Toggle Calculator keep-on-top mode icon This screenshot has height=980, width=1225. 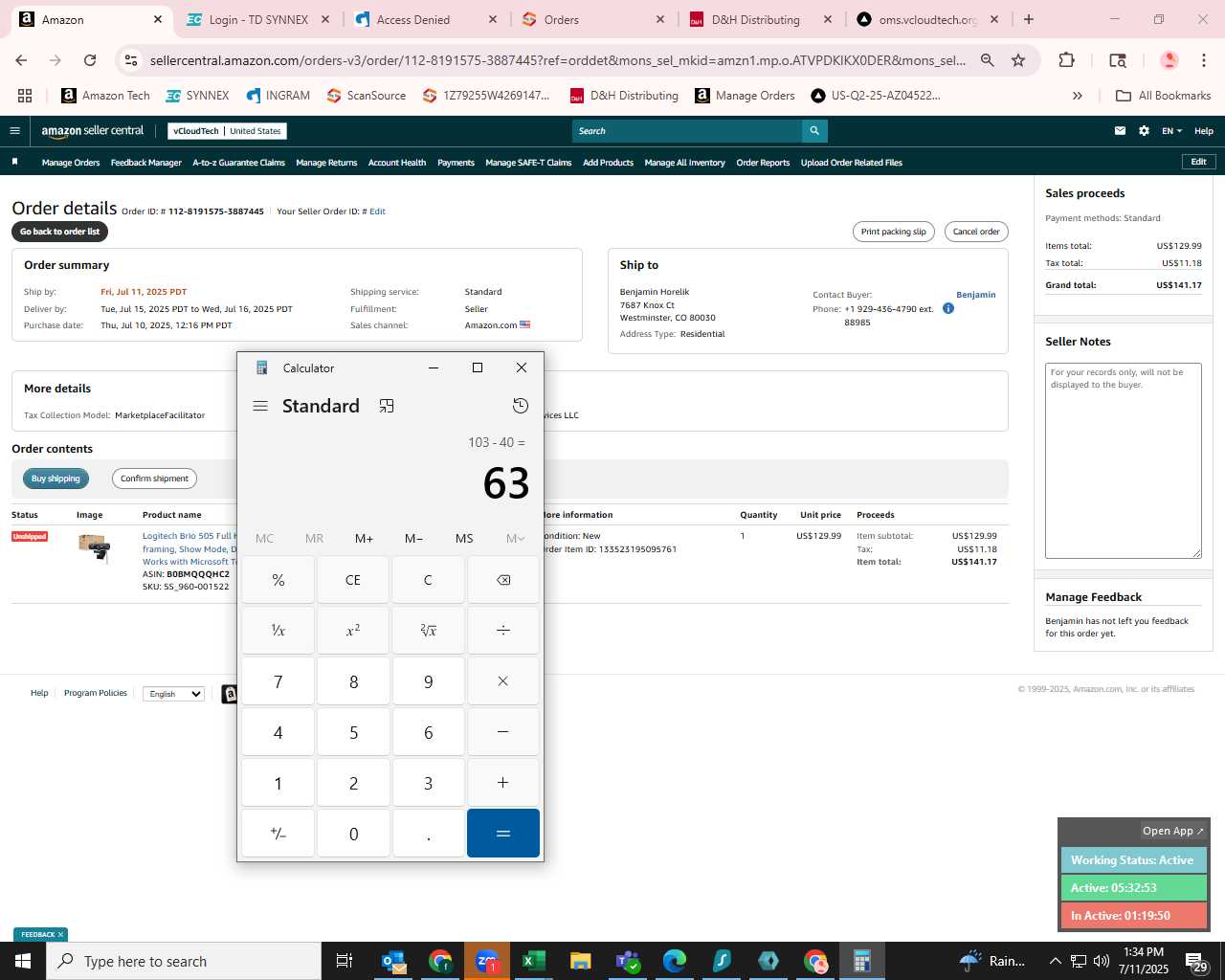click(387, 406)
